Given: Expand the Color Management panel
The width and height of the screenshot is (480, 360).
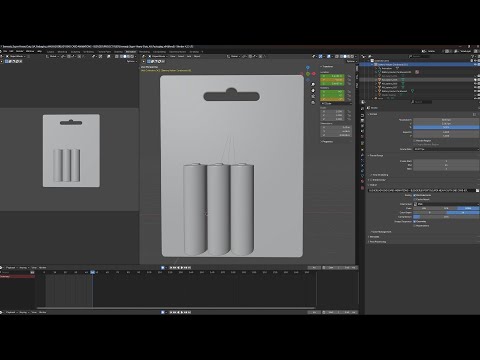Looking at the screenshot, I should 381,232.
